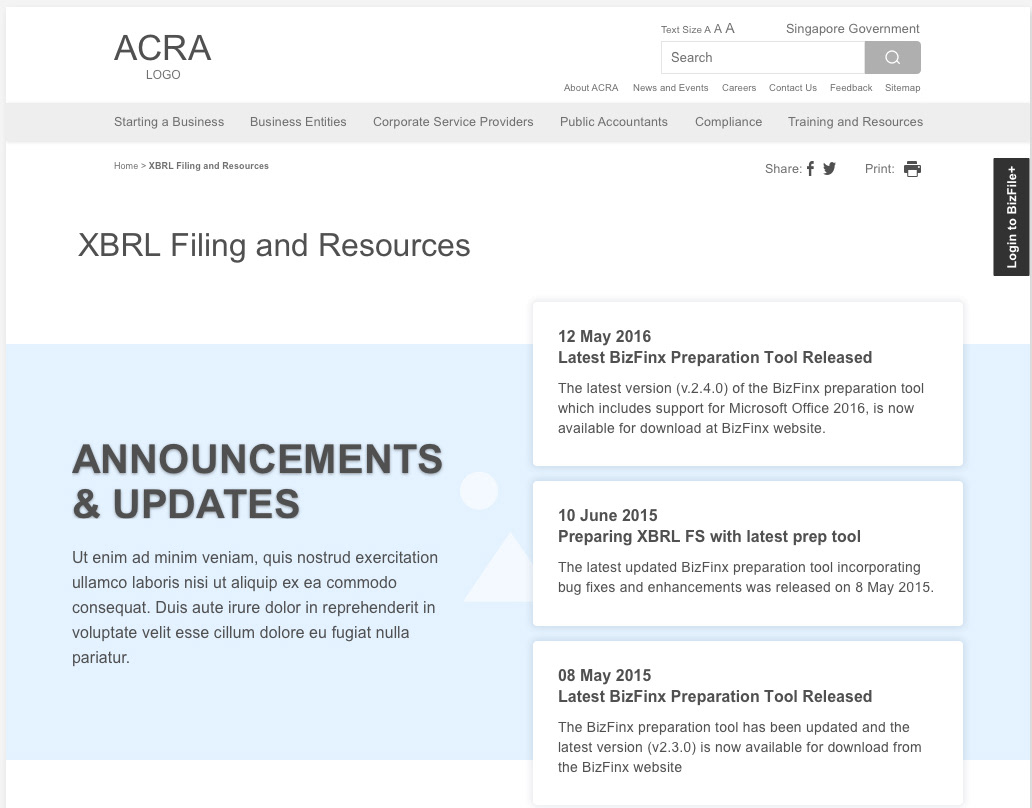
Task: Click the Announcements & Updates heading
Action: [257, 481]
